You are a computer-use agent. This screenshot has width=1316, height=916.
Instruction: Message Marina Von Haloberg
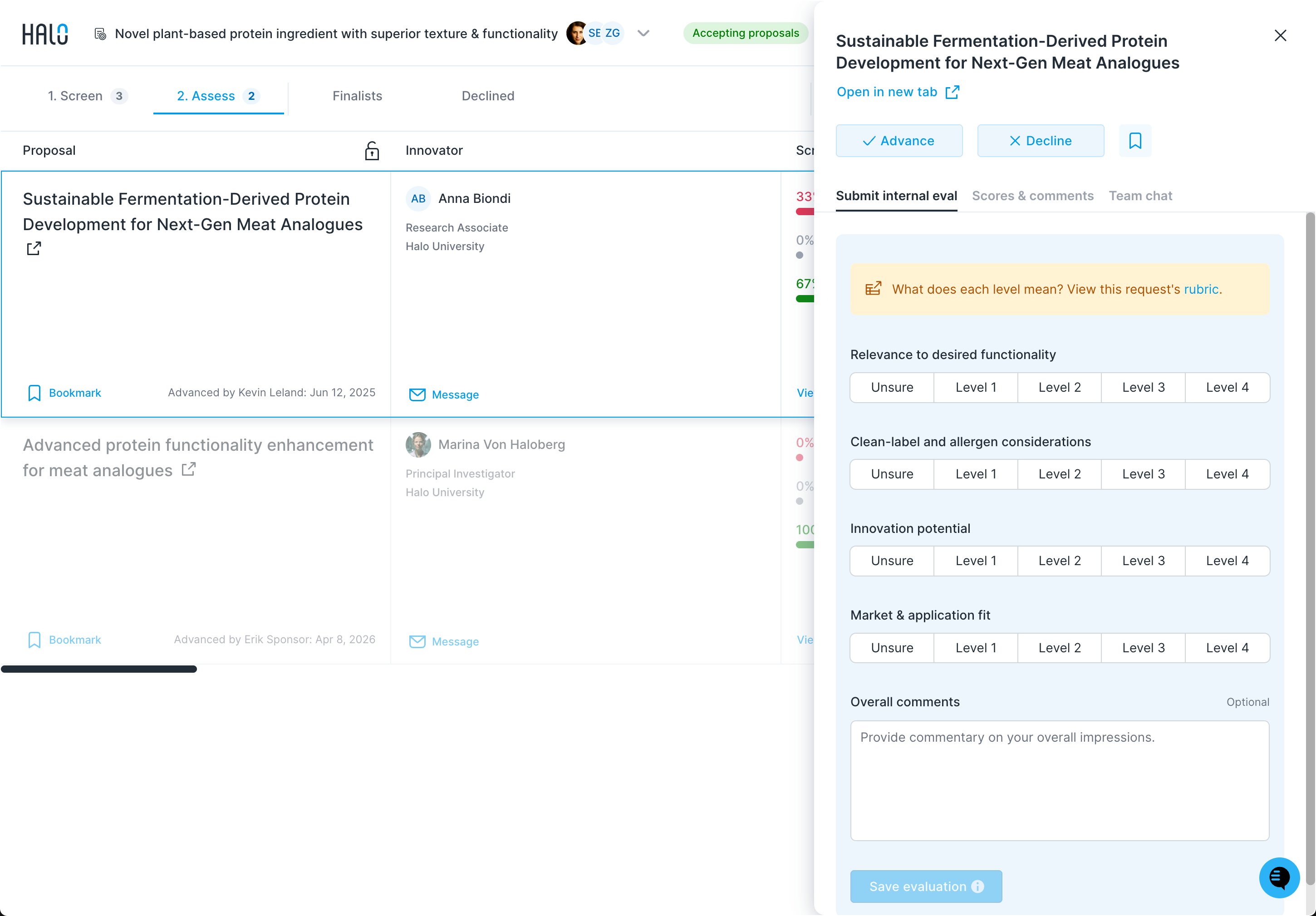[444, 641]
